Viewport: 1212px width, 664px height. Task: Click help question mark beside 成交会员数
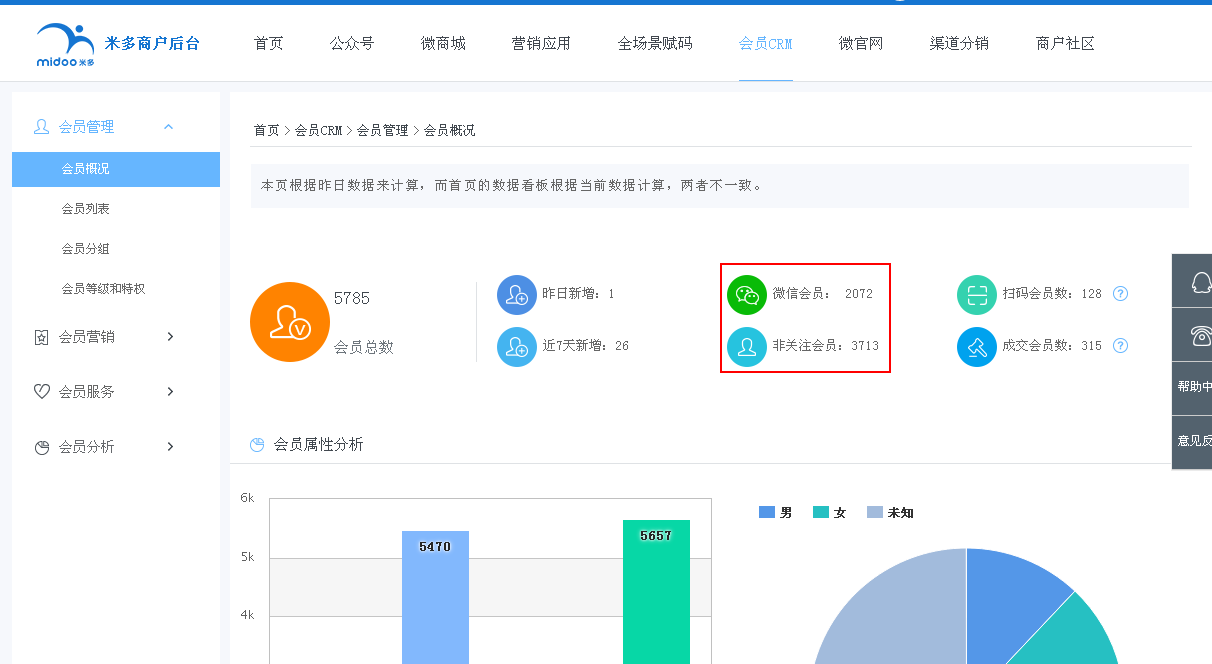pos(1120,346)
